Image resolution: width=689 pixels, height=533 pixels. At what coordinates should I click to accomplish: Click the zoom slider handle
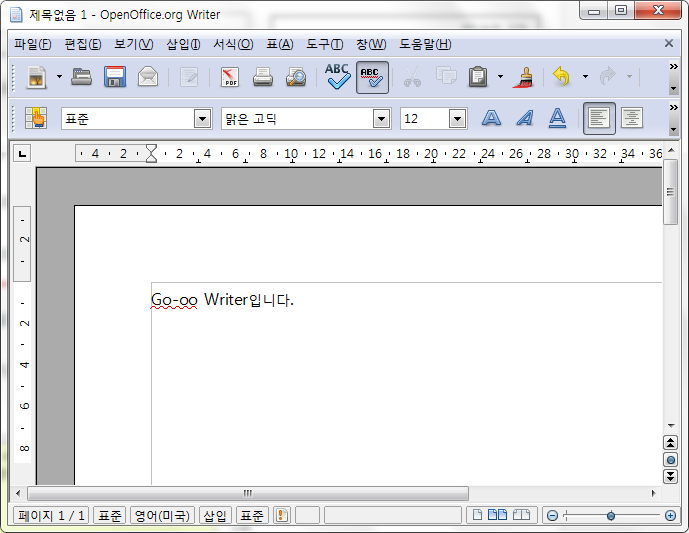point(611,515)
